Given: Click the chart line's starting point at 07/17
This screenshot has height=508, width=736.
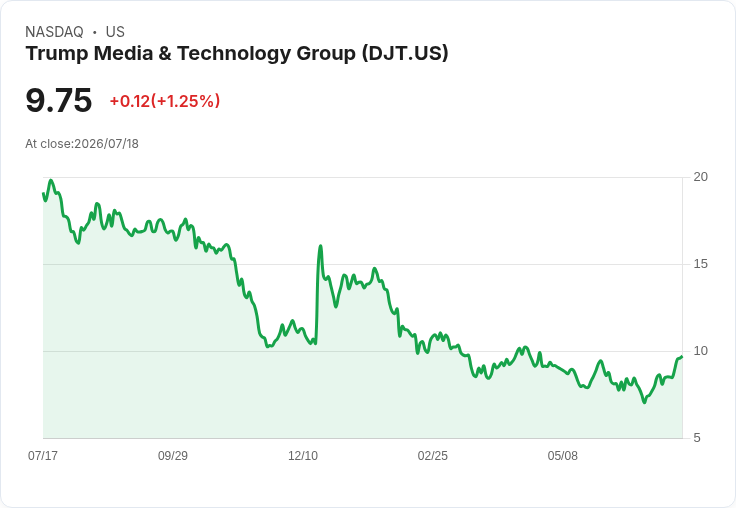Looking at the screenshot, I should 43,193.
